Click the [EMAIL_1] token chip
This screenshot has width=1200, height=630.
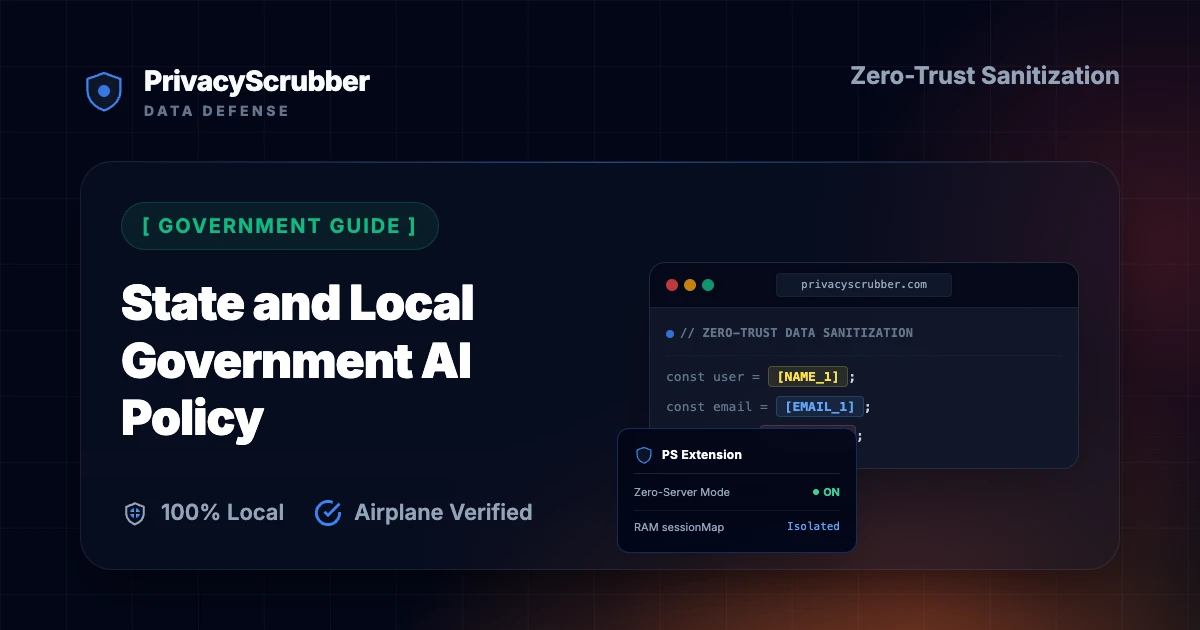point(820,407)
